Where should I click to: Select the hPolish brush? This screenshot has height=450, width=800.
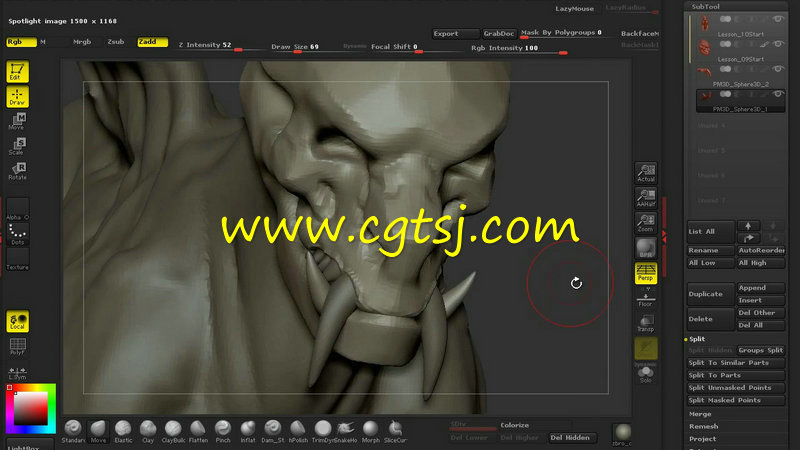[298, 432]
